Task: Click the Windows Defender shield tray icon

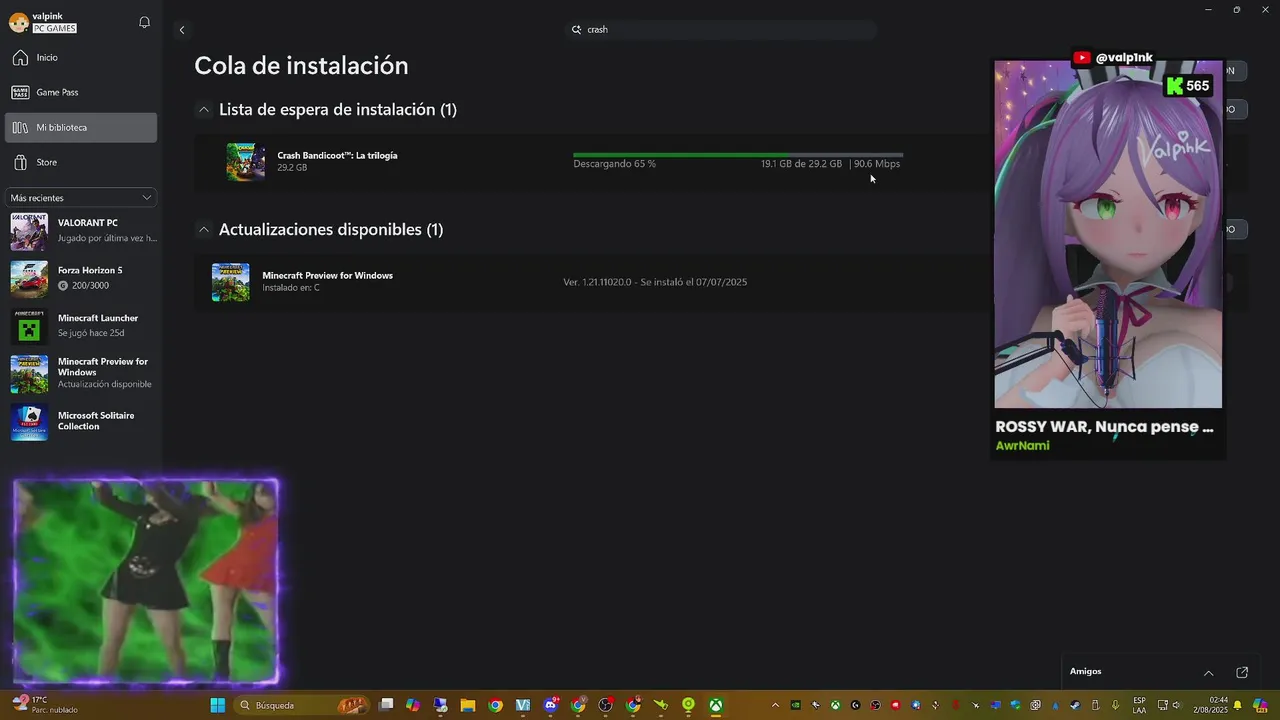Action: pos(1015,705)
